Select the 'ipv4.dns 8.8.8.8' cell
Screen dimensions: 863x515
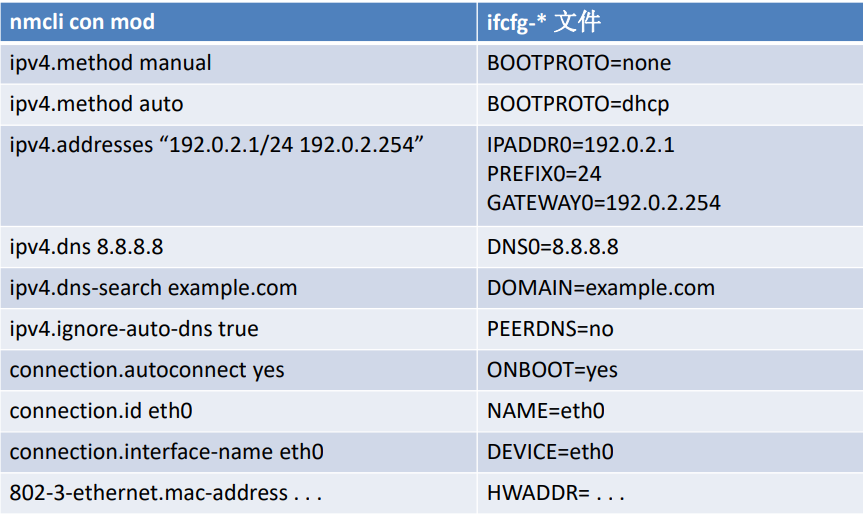click(238, 247)
